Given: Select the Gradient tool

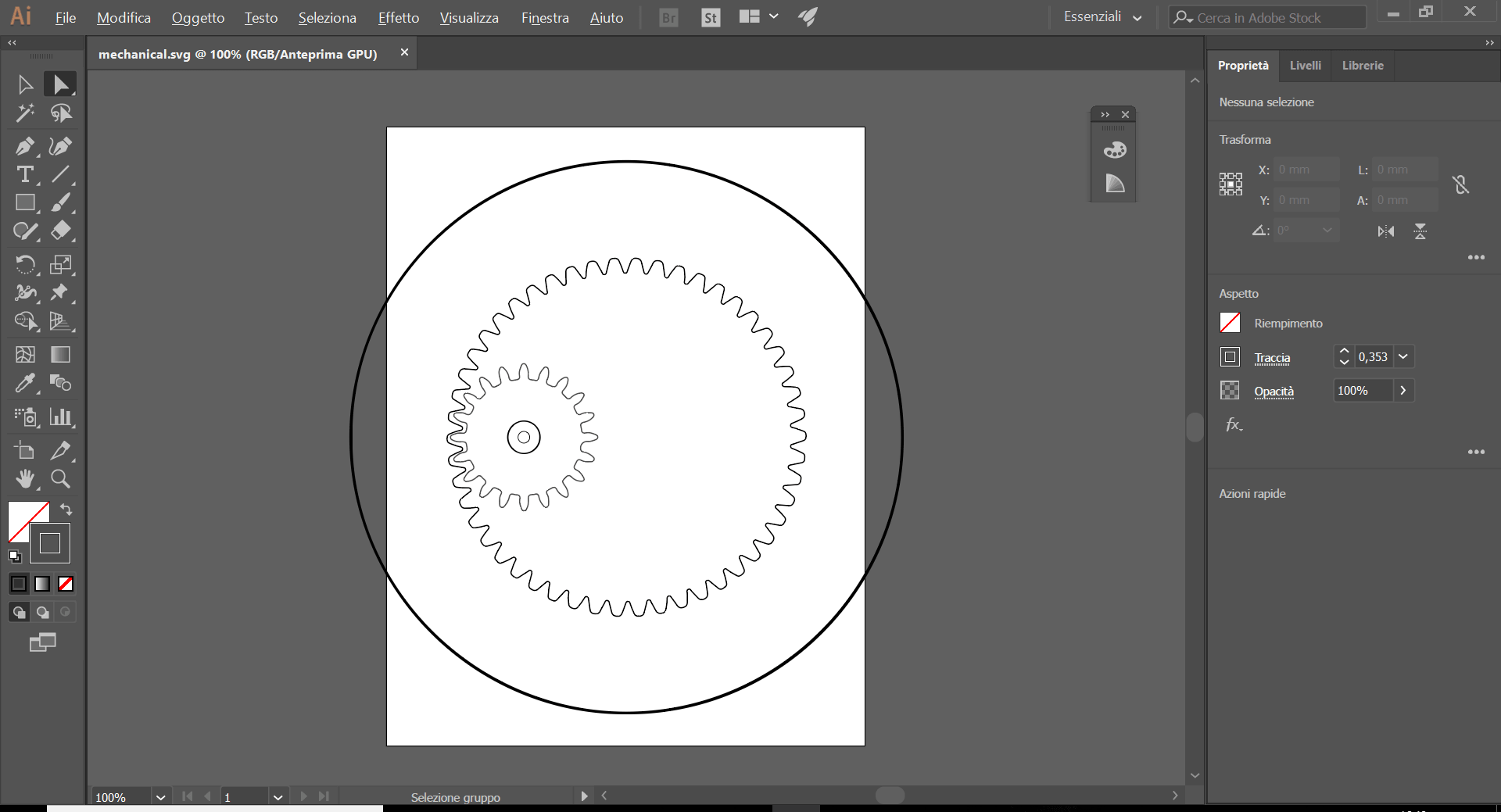Looking at the screenshot, I should 60,354.
